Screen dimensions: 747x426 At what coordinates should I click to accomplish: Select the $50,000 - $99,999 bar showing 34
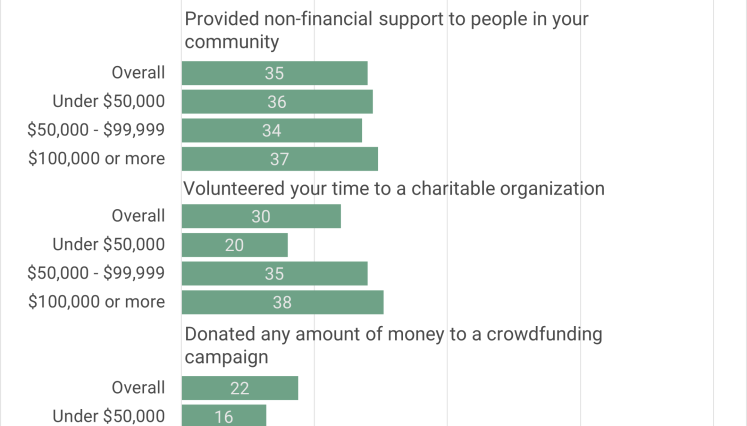[x=272, y=130]
